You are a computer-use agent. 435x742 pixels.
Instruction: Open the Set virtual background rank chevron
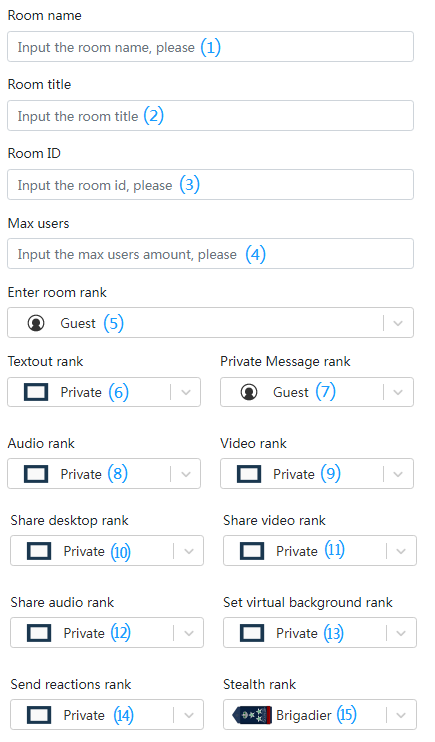401,633
